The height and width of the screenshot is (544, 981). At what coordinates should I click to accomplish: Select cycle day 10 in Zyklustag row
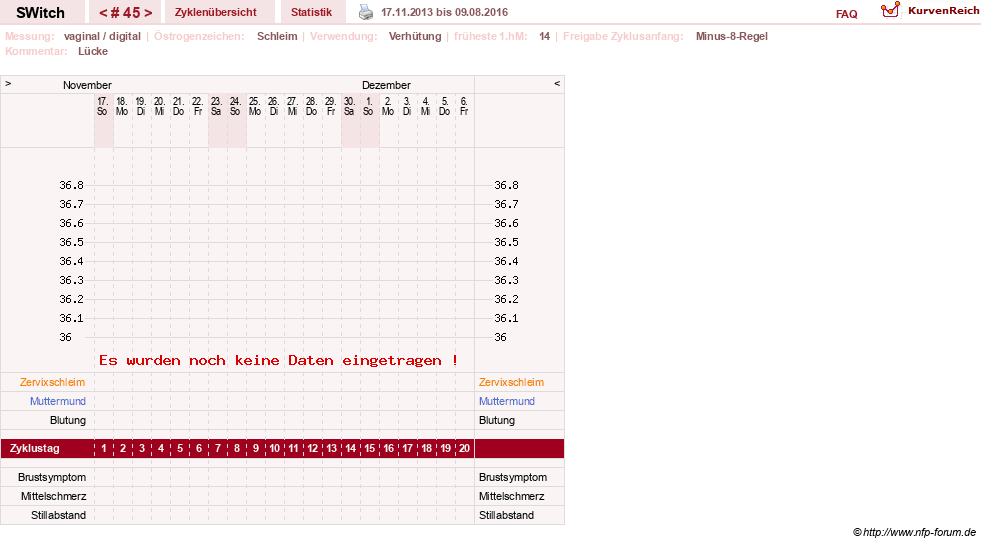[275, 448]
